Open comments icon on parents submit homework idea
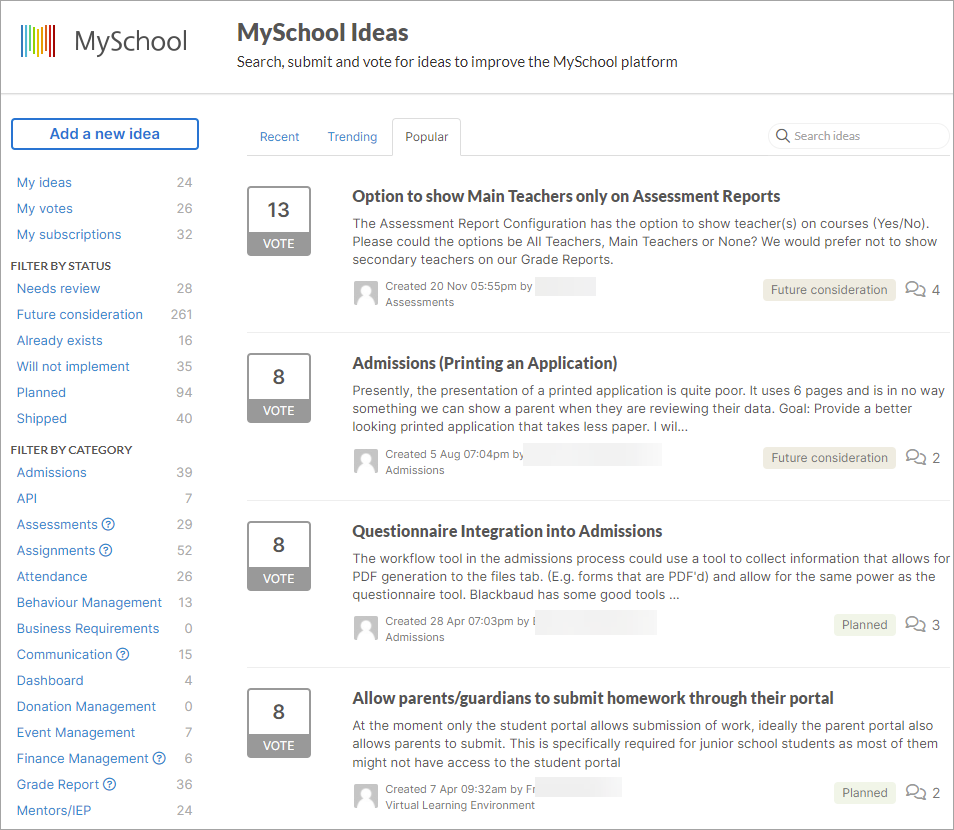954x830 pixels. tap(915, 792)
